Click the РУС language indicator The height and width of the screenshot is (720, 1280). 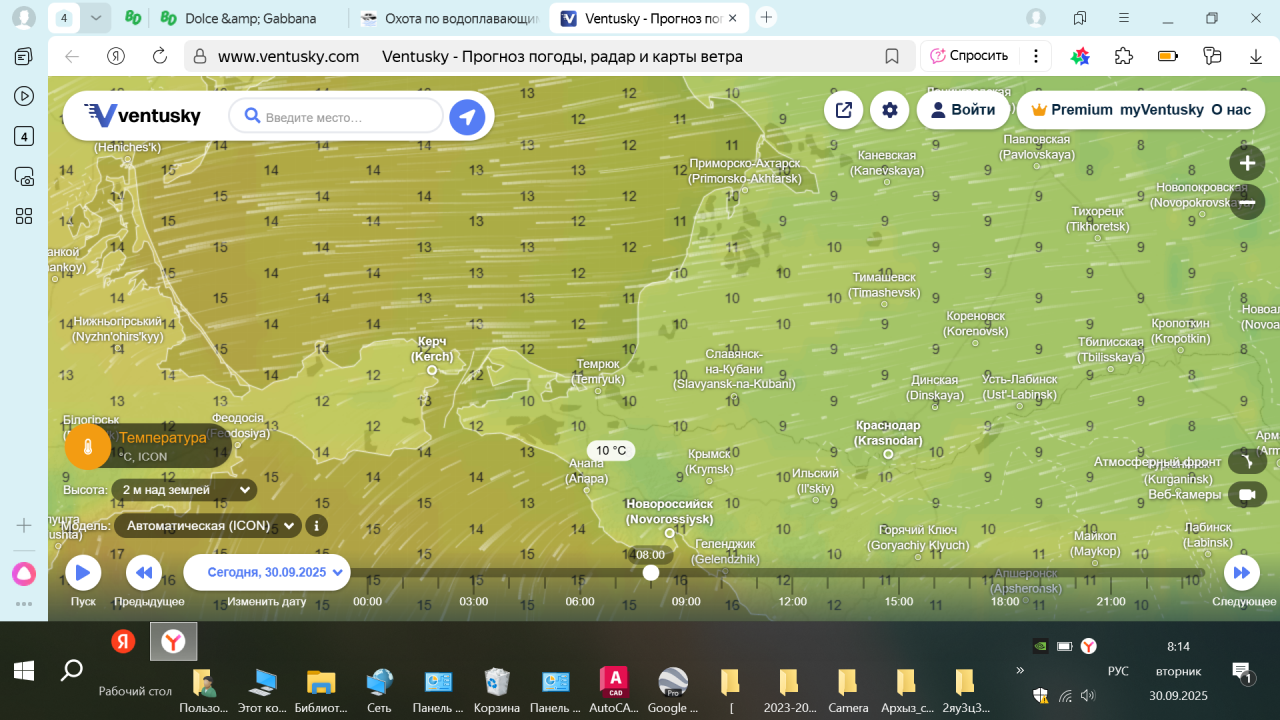pos(1118,671)
